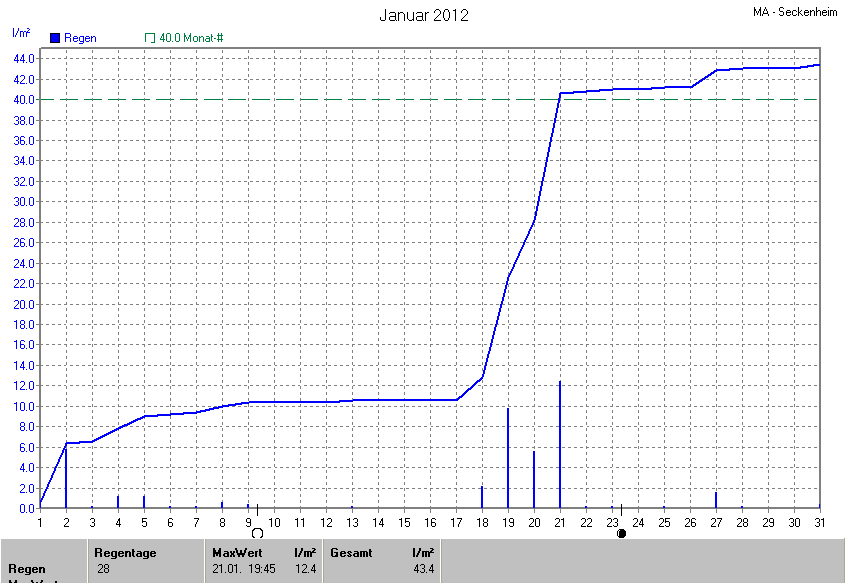This screenshot has height=583, width=845.
Task: Select the 40.0 Monat-# legend text
Action: (x=191, y=38)
